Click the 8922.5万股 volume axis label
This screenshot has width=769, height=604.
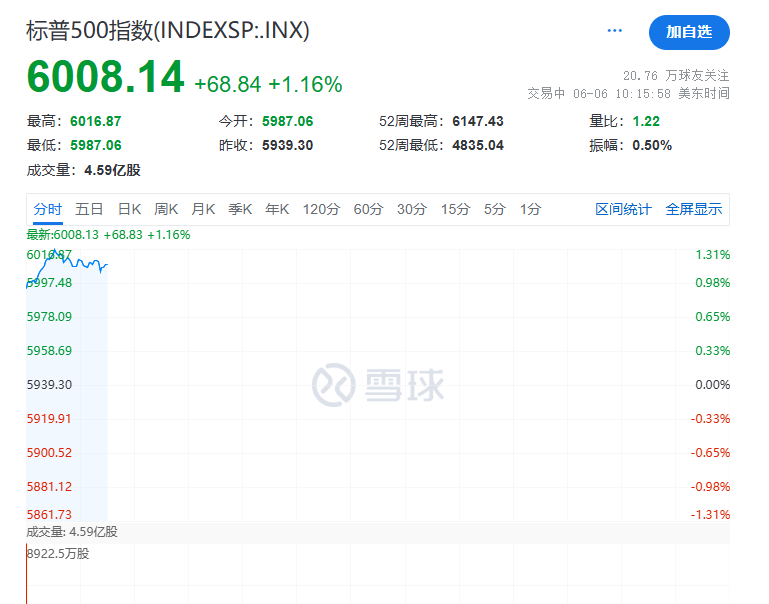click(58, 554)
